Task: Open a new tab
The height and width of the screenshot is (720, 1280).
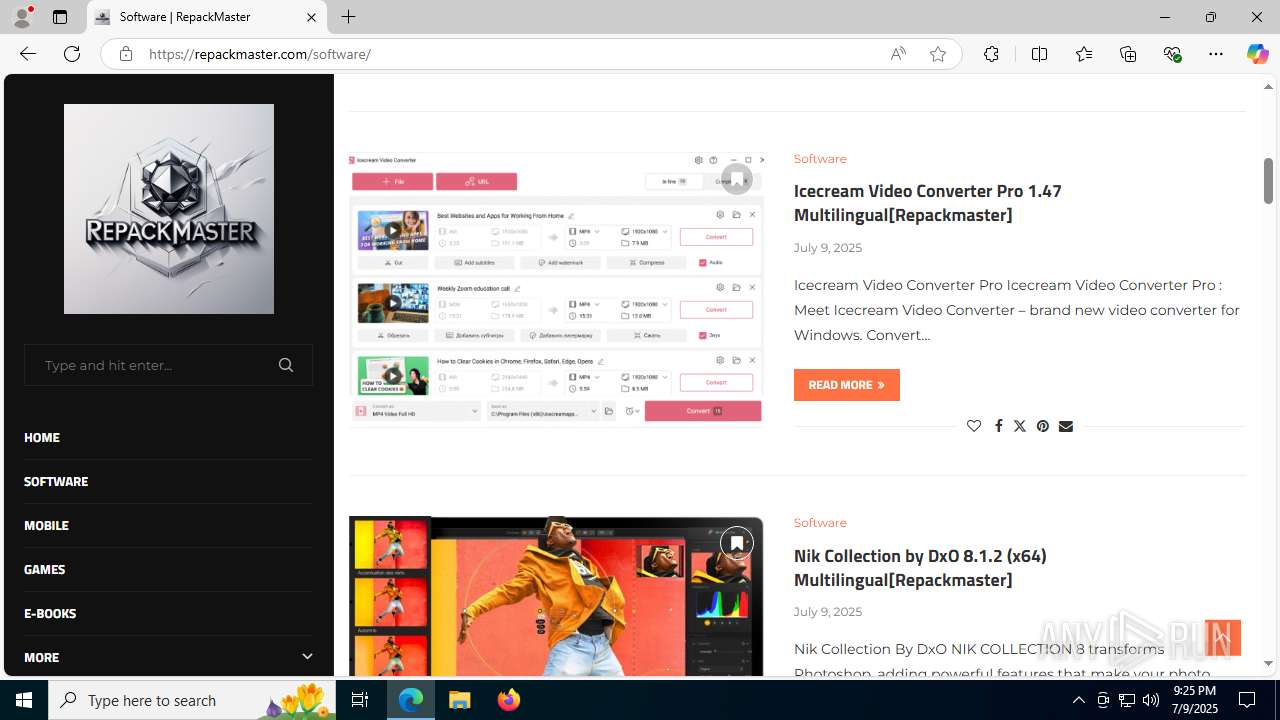Action: [x=348, y=17]
